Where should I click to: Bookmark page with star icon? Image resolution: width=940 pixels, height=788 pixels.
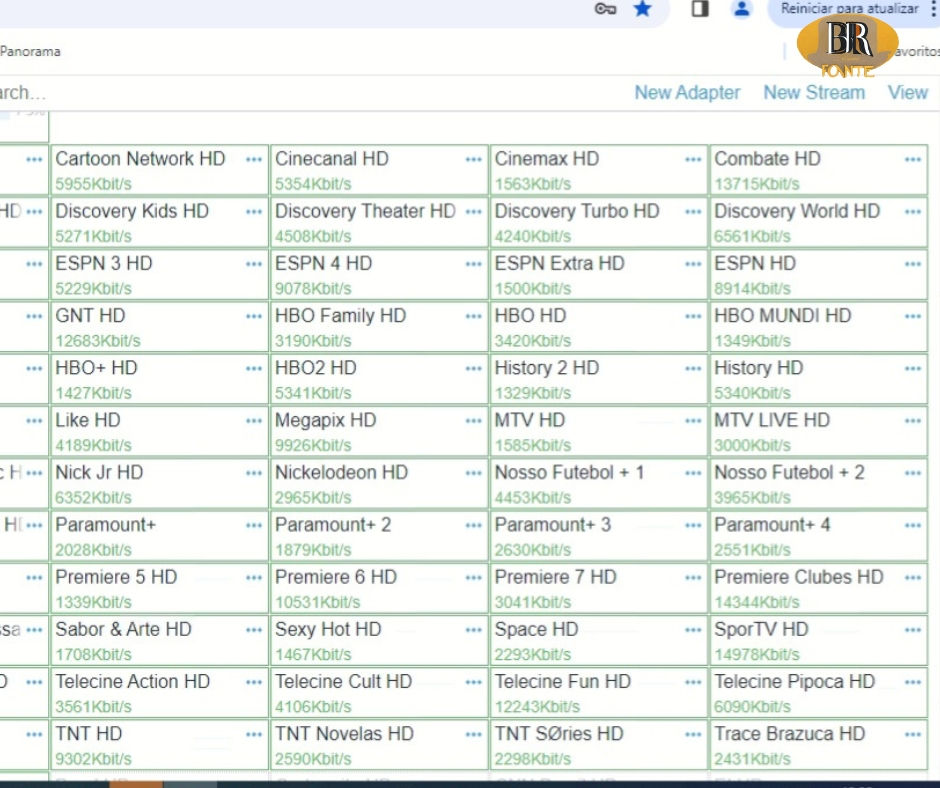(x=643, y=8)
